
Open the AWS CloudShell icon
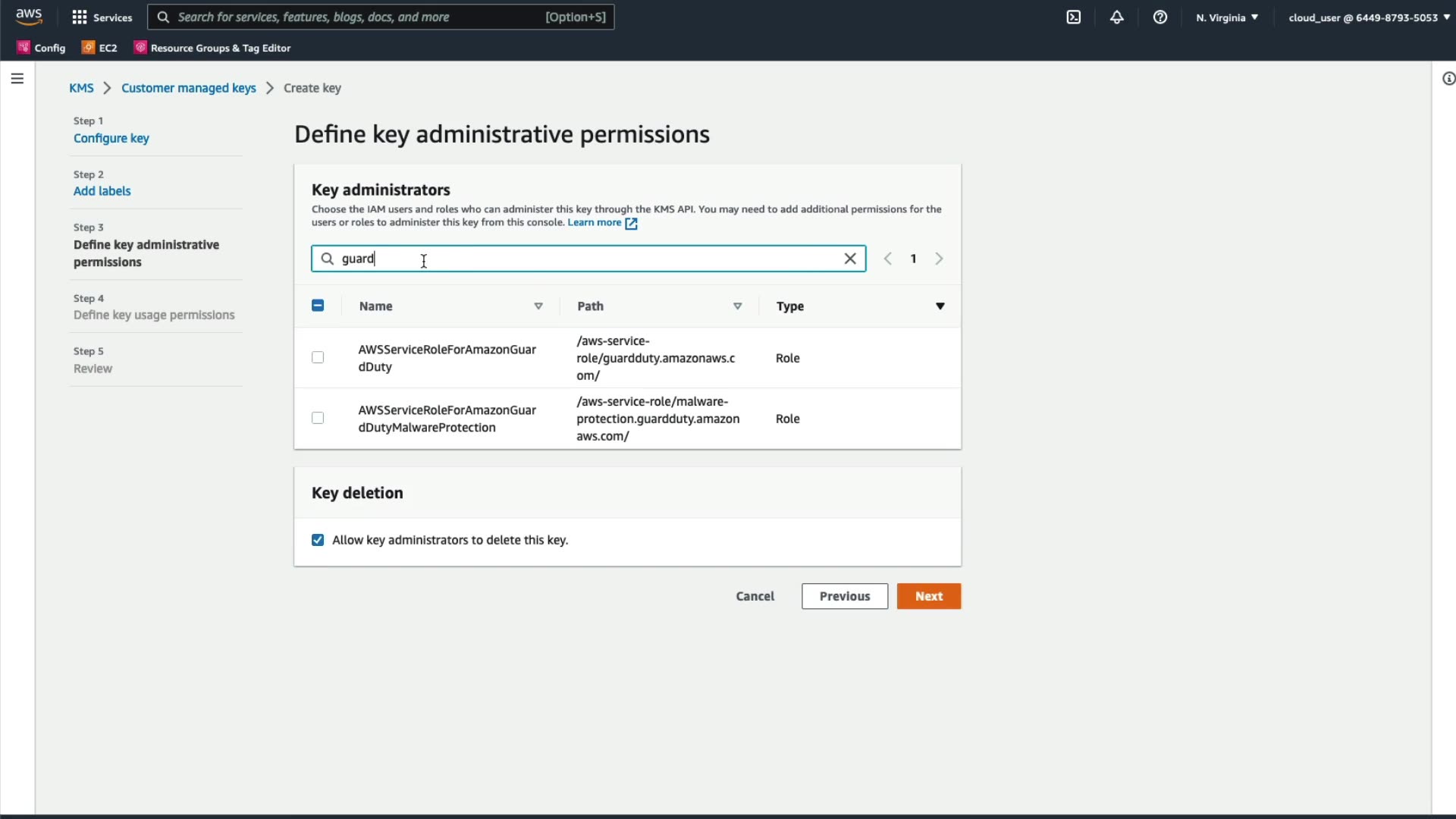[x=1074, y=17]
